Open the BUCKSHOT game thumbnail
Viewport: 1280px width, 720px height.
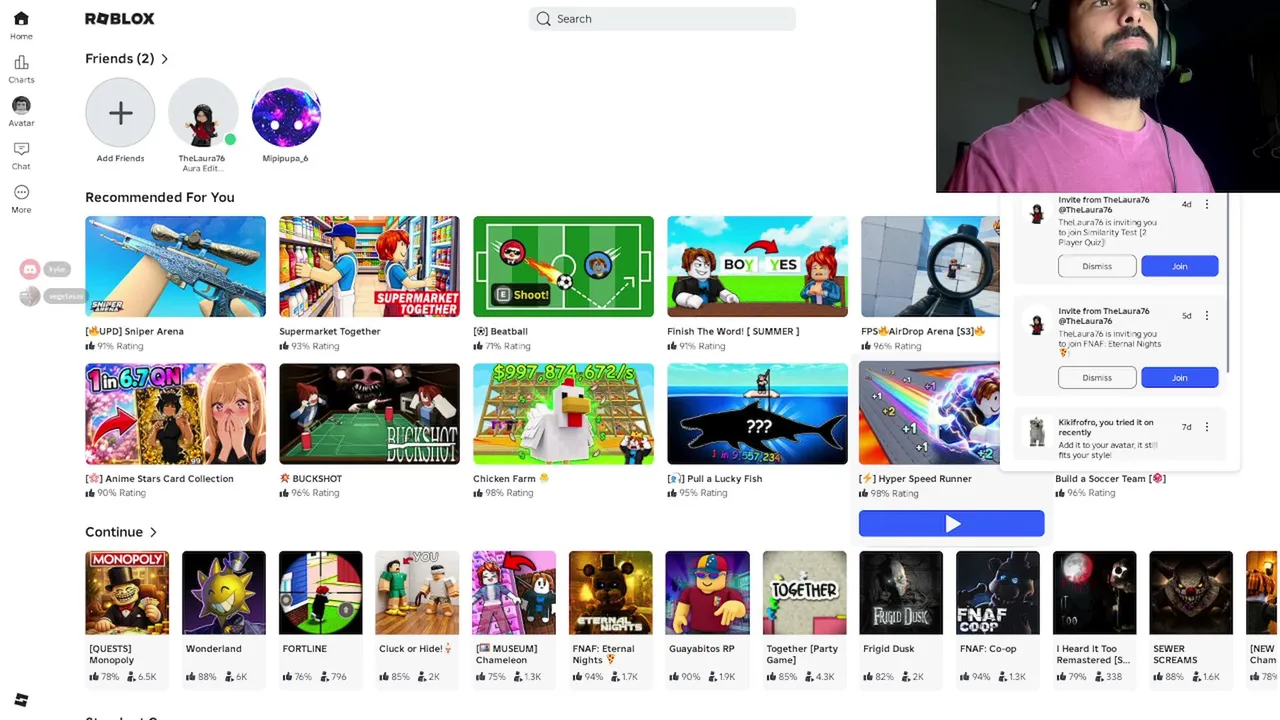pos(370,414)
